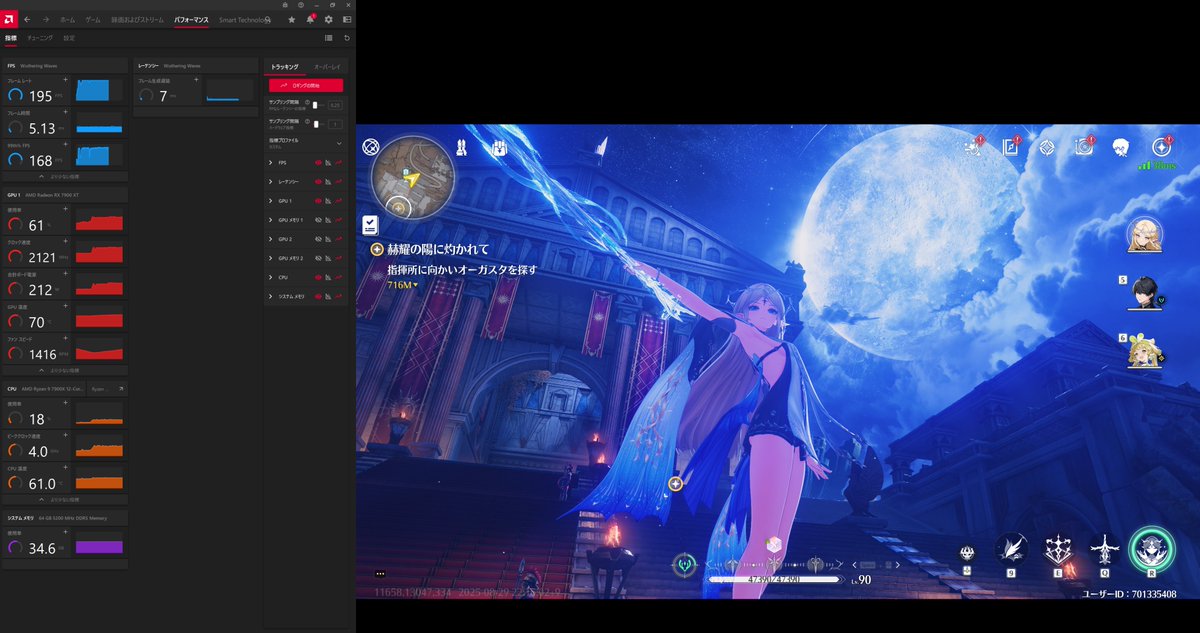1200x633 pixels.
Task: Expand the system memory row chevron
Action: [x=270, y=296]
